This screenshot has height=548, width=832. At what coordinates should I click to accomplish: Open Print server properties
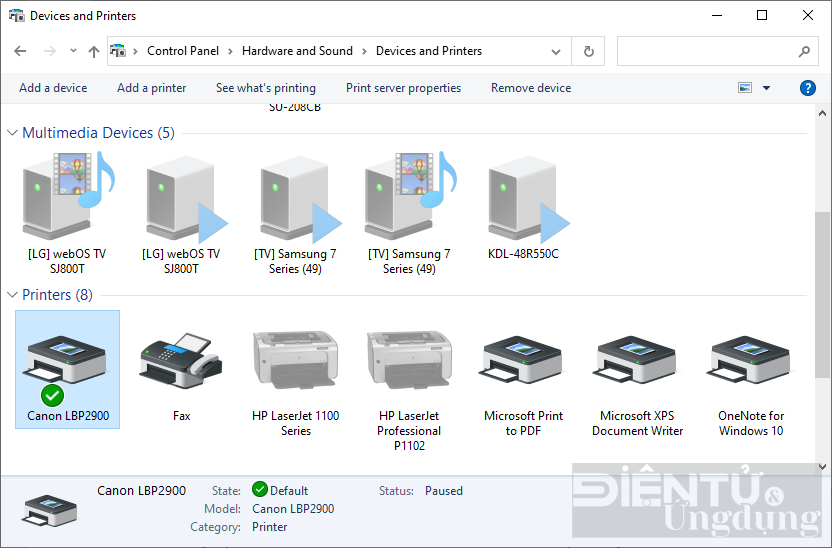[403, 88]
